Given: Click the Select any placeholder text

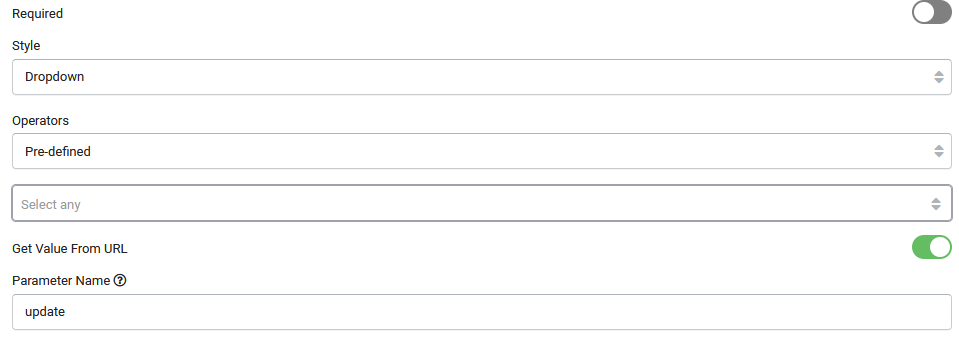Looking at the screenshot, I should click(x=51, y=205).
